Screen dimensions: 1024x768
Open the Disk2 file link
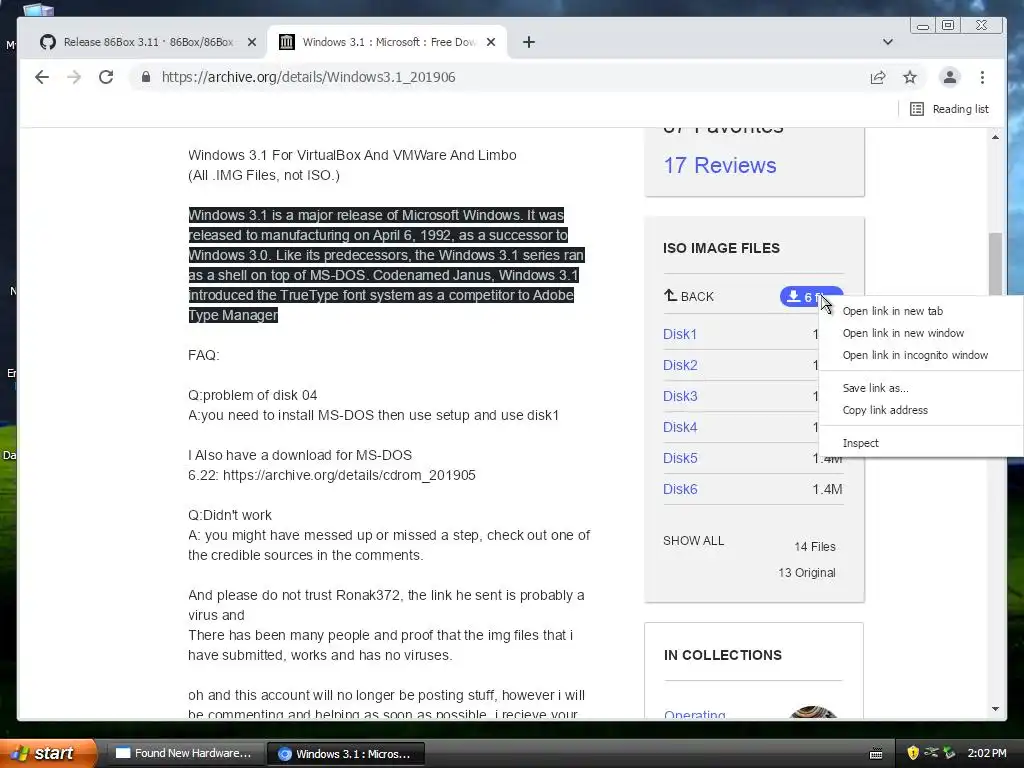680,365
